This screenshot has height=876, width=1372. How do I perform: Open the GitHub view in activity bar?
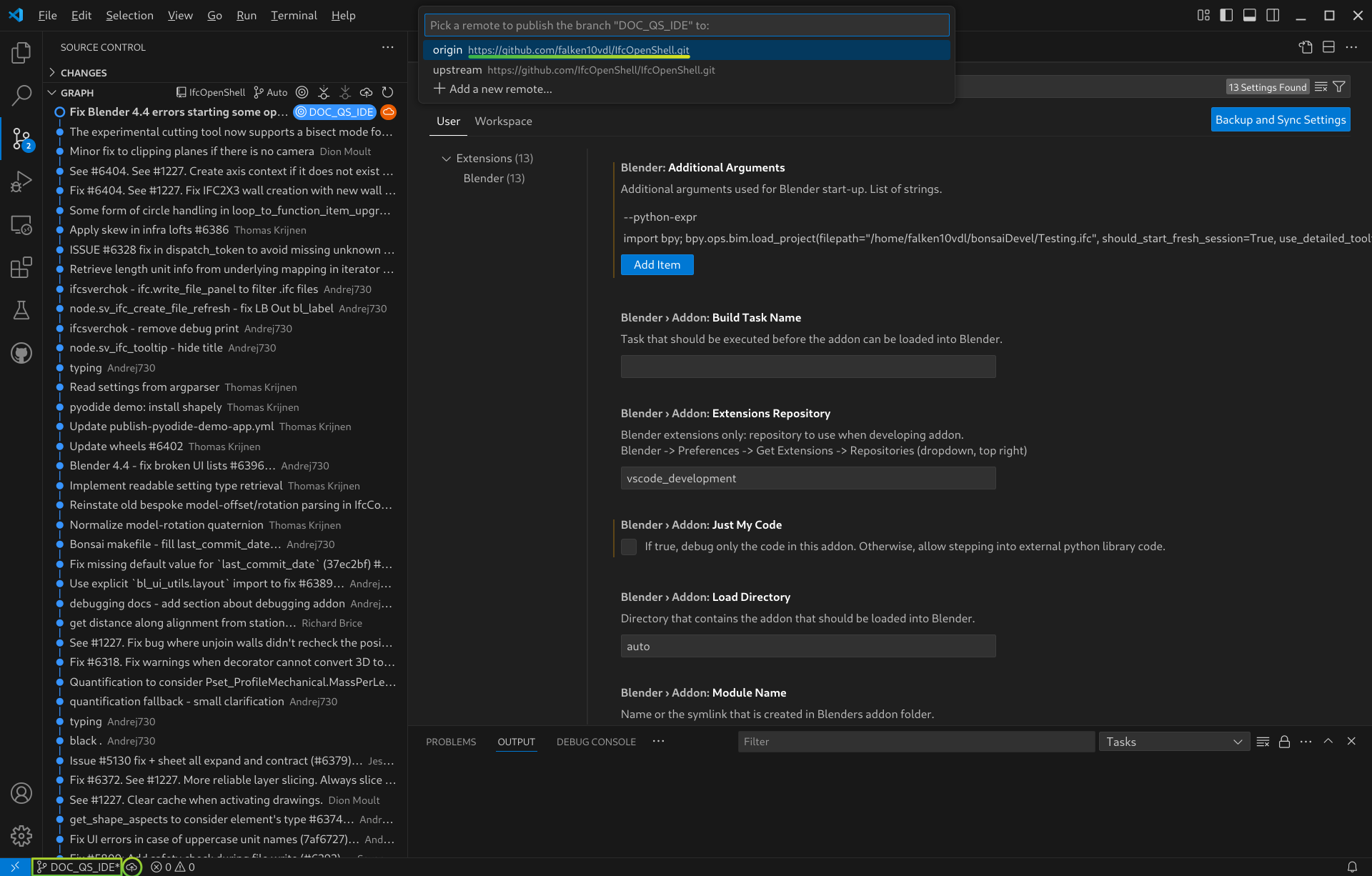tap(21, 353)
